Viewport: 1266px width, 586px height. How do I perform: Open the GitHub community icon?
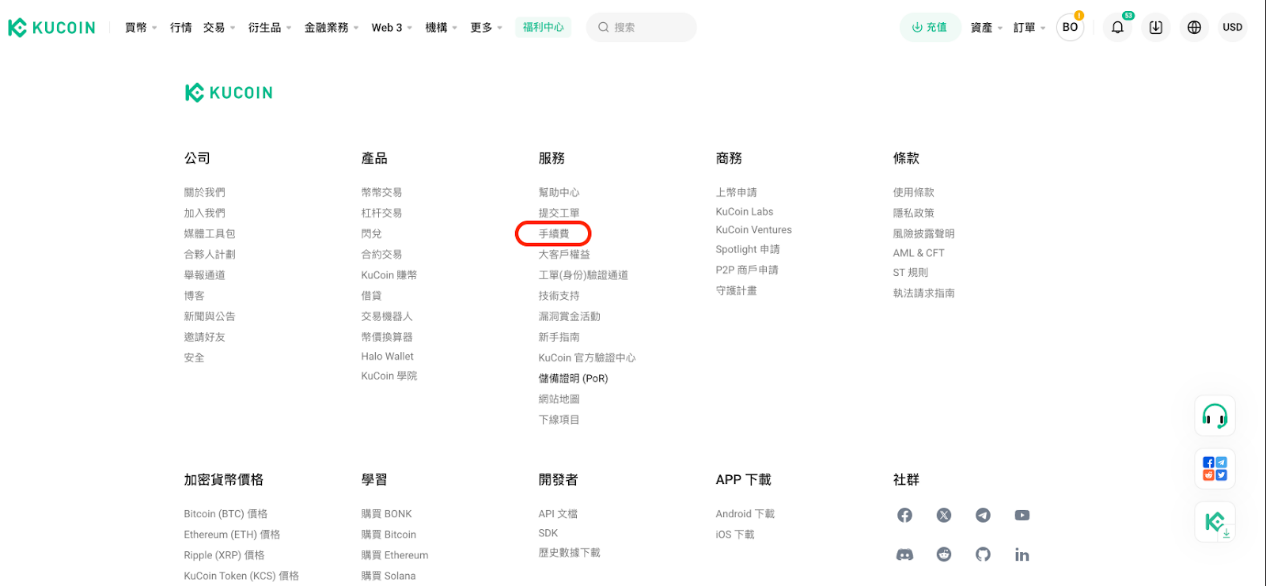pyautogui.click(x=983, y=554)
